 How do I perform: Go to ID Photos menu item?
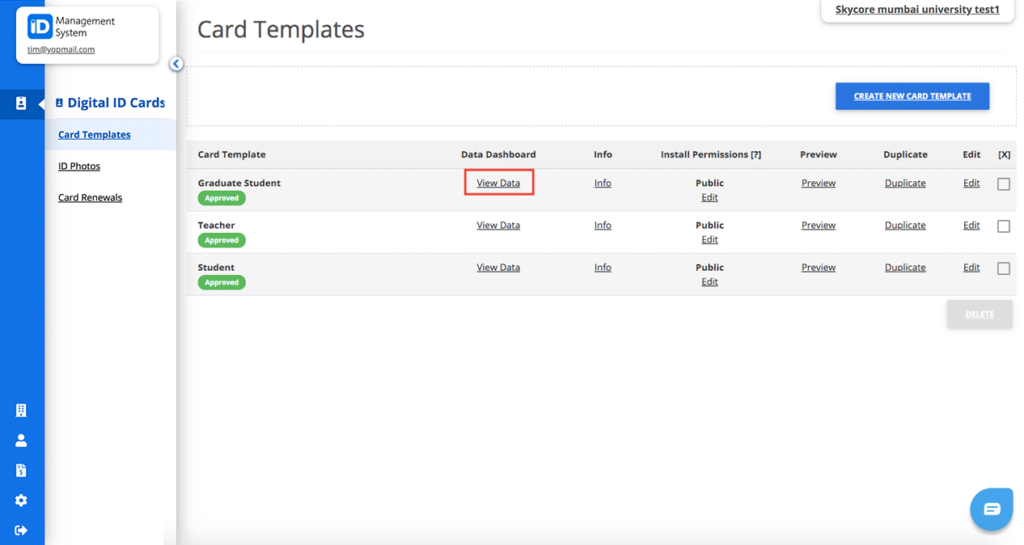79,166
